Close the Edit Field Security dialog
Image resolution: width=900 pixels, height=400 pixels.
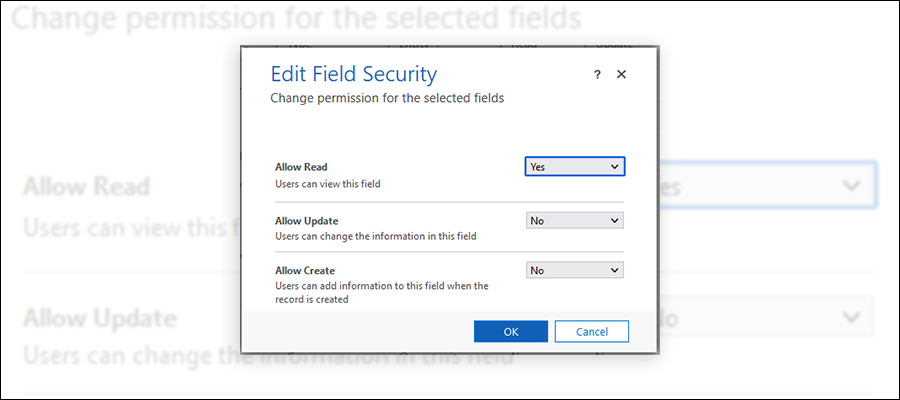621,75
